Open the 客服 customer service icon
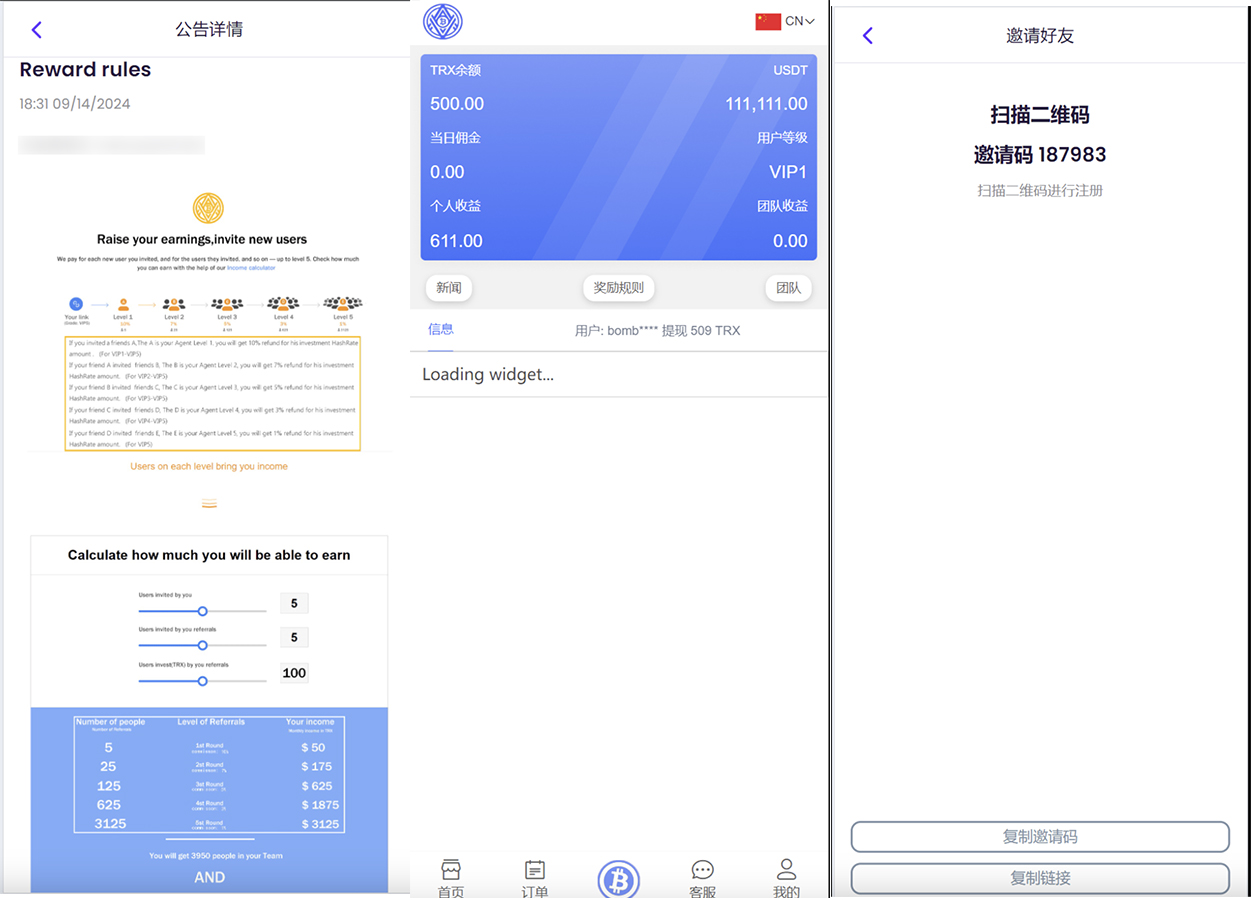Viewport: 1251px width, 900px height. (703, 869)
